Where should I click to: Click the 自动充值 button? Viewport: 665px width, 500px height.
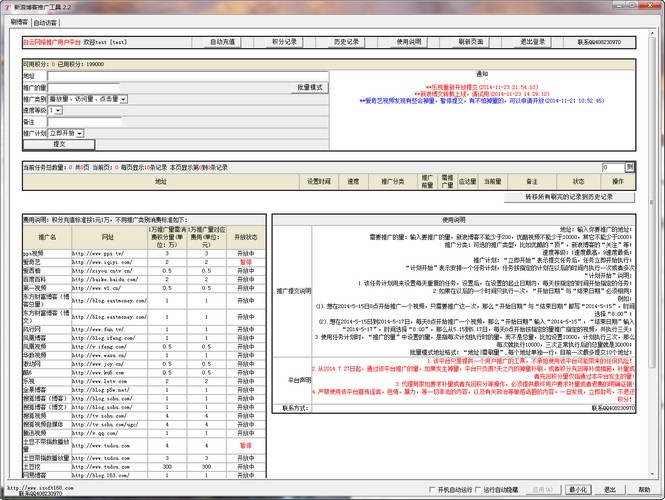point(222,43)
